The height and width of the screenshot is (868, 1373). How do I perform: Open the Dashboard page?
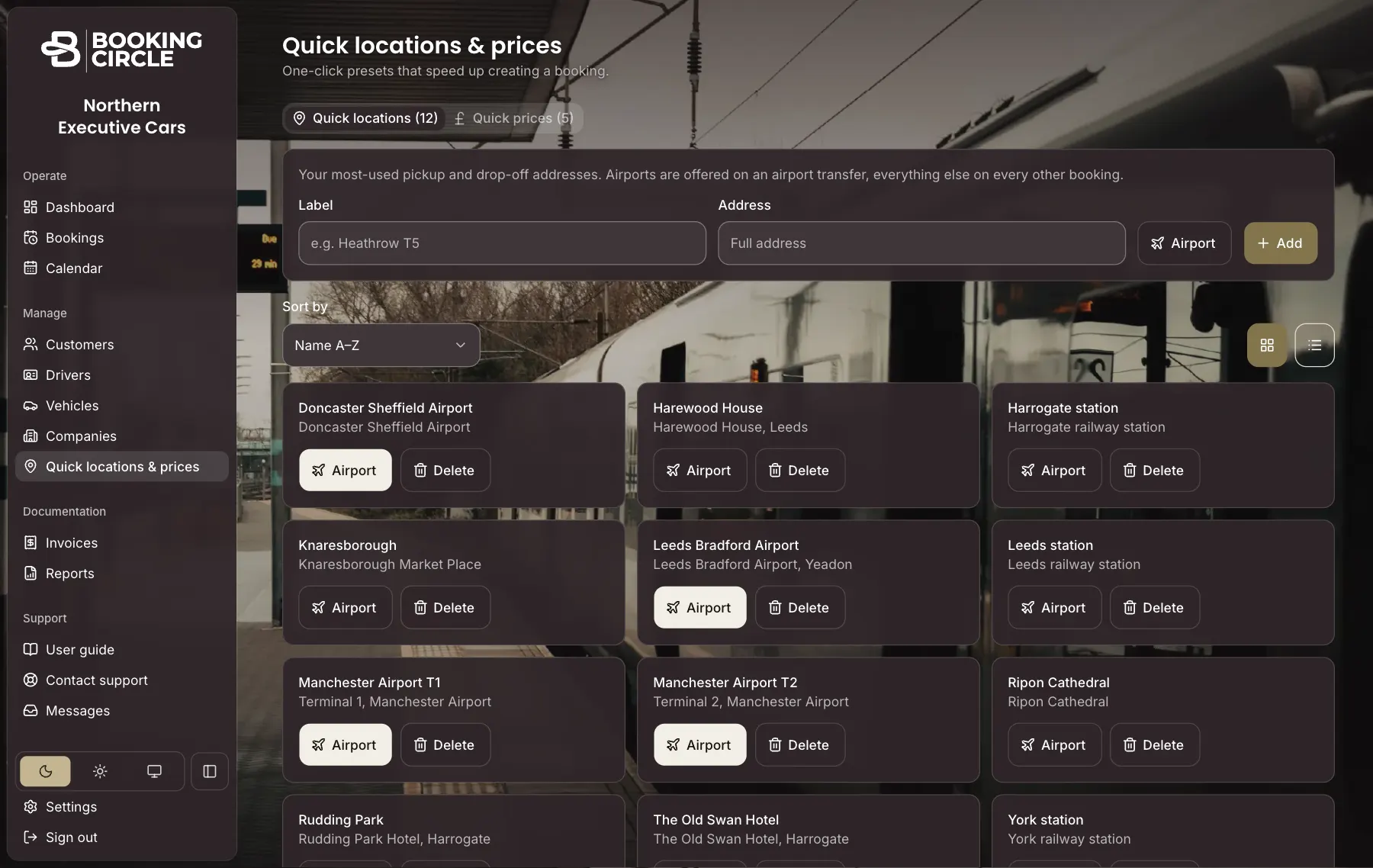[122, 207]
